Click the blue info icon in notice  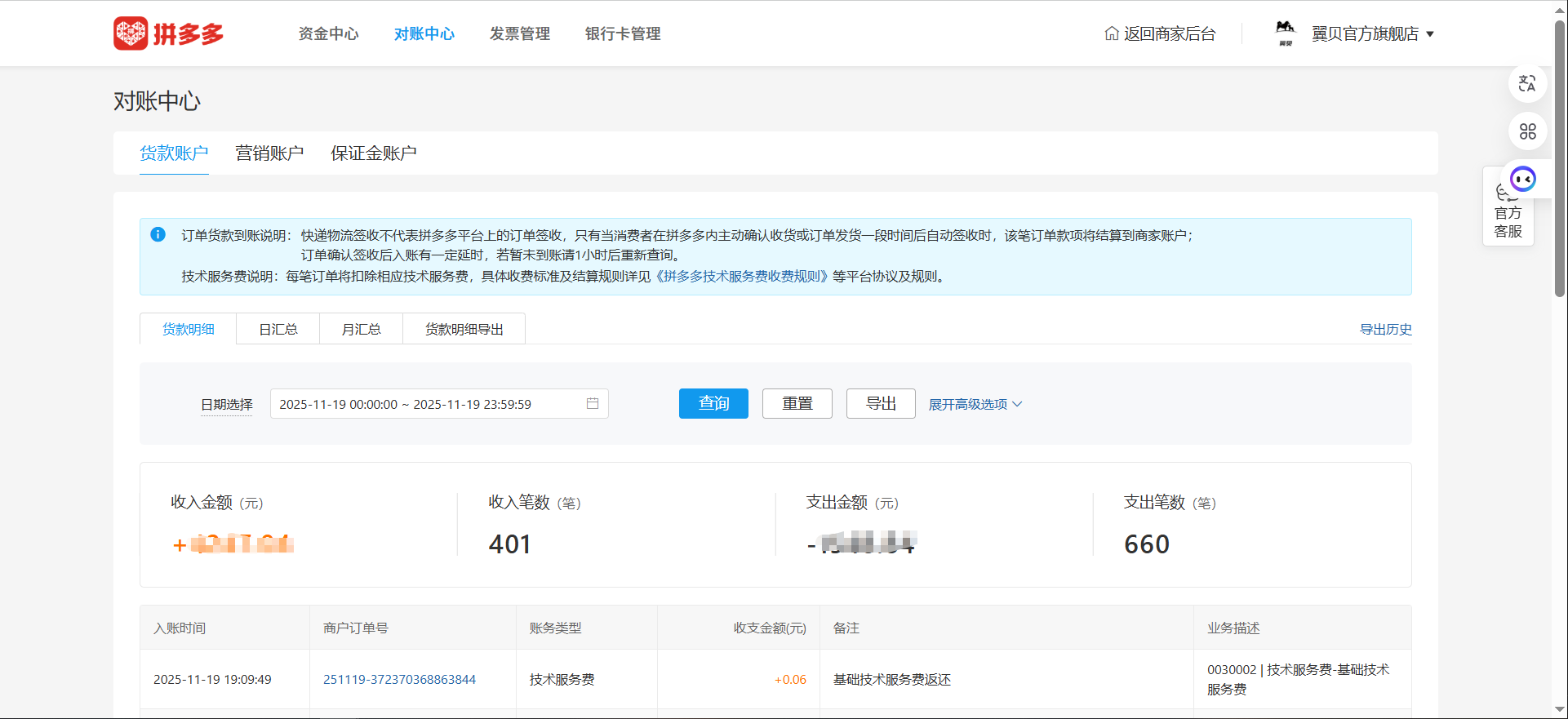(x=158, y=235)
